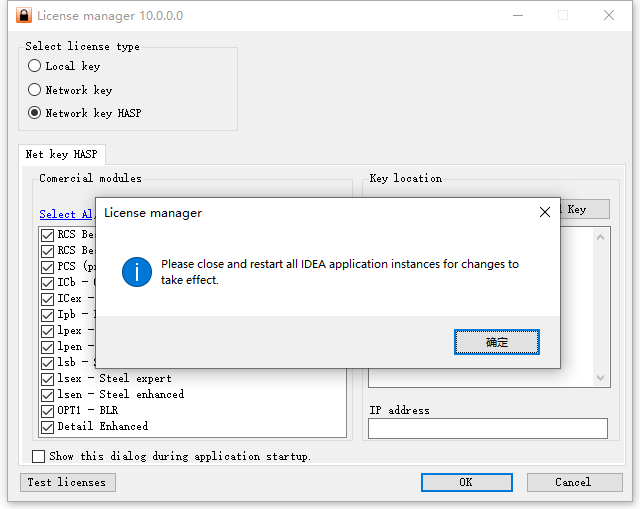Click the License manager lock icon in title bar
The height and width of the screenshot is (509, 640).
pos(24,16)
